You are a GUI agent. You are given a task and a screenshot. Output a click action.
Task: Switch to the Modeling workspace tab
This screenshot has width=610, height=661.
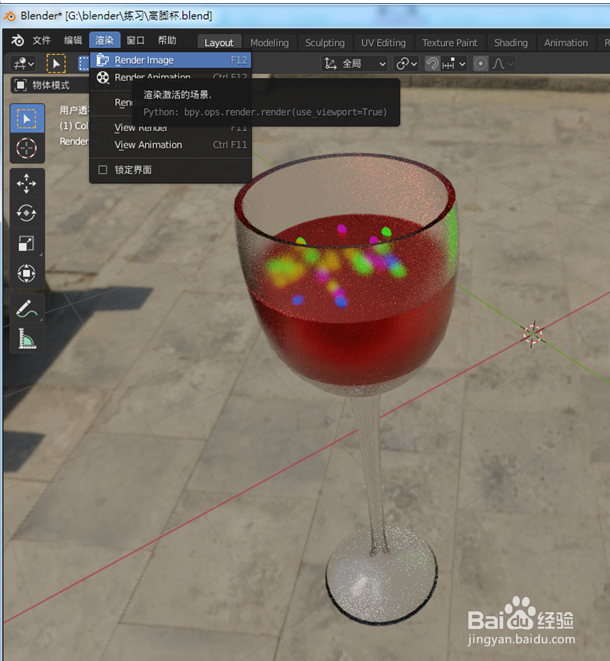[x=269, y=43]
